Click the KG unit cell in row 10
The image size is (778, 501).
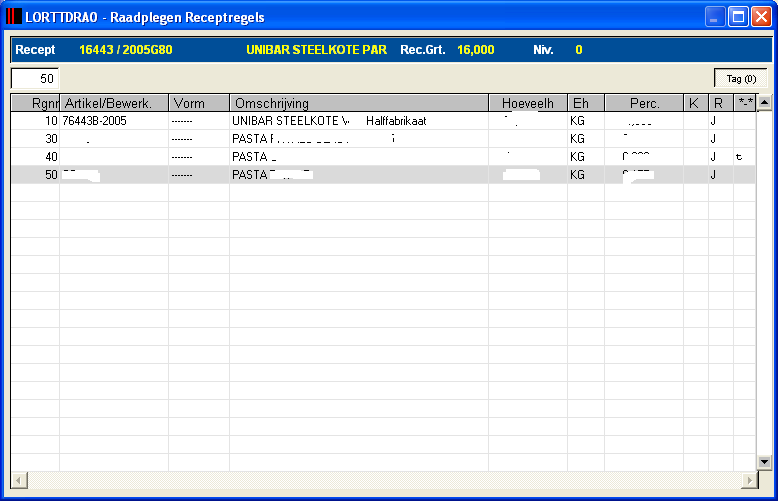pos(577,121)
